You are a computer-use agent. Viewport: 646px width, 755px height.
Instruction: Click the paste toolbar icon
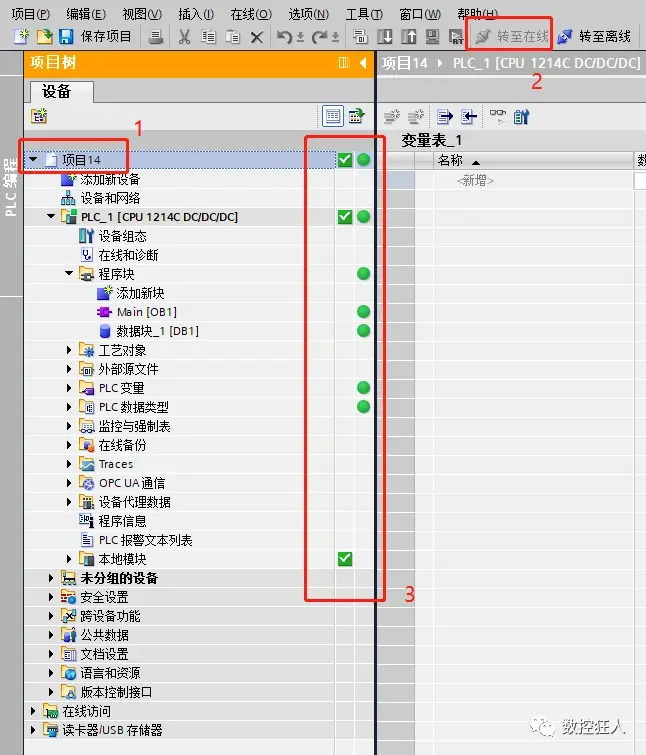[x=233, y=37]
